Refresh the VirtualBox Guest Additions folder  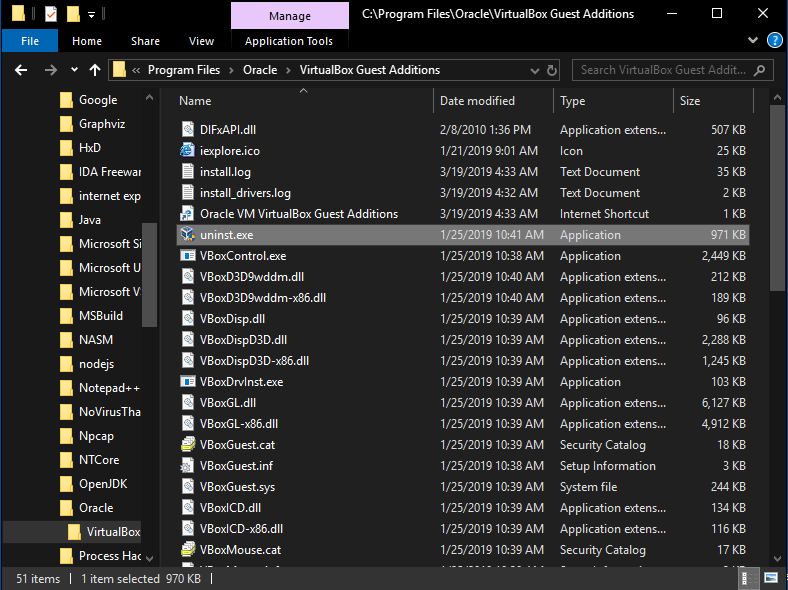coord(552,70)
